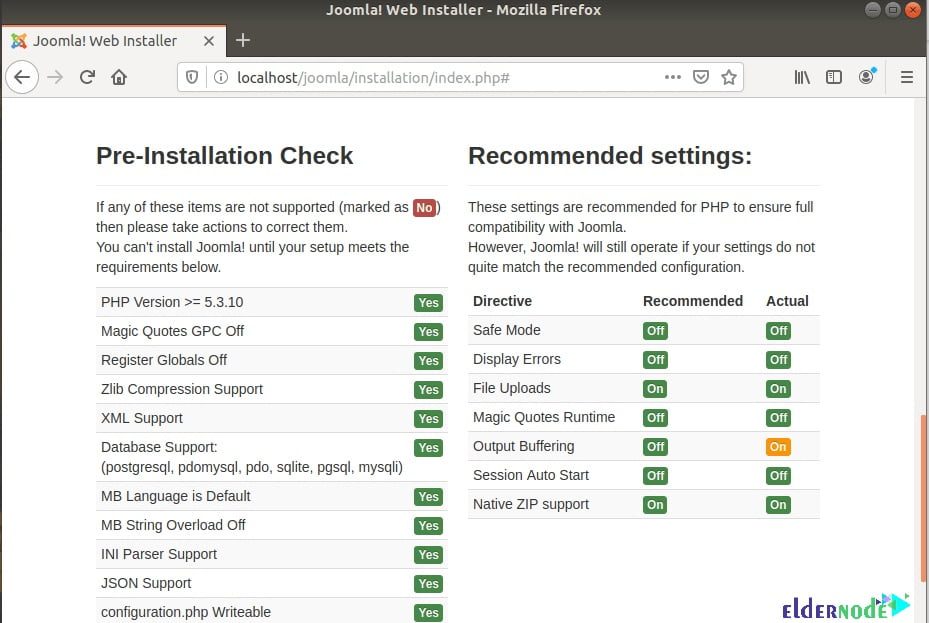Viewport: 929px width, 623px height.
Task: Open page actions three-dot menu
Action: (673, 77)
